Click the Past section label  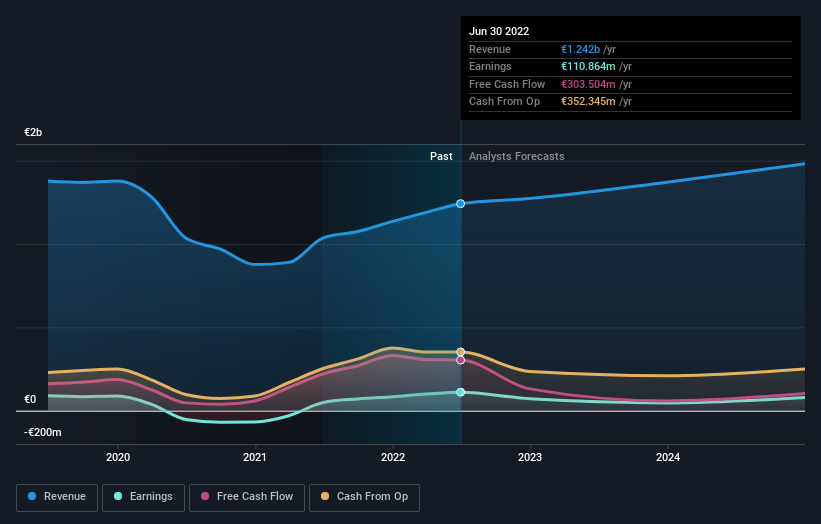pos(441,156)
